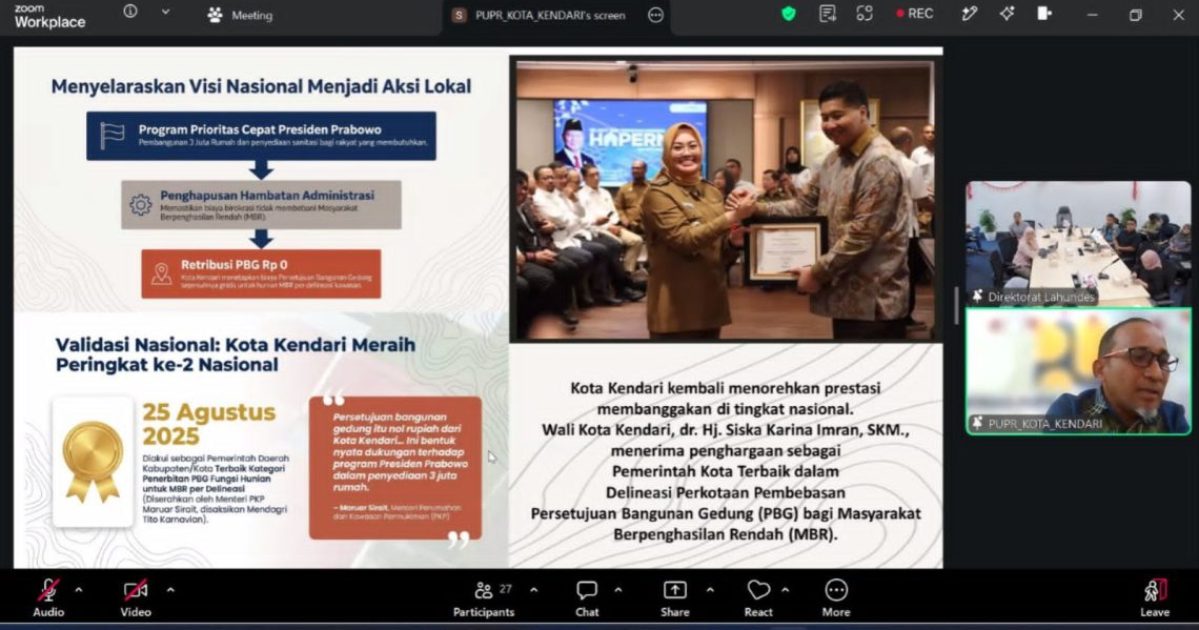Start camera with the Video button
The height and width of the screenshot is (630, 1199).
click(x=135, y=598)
